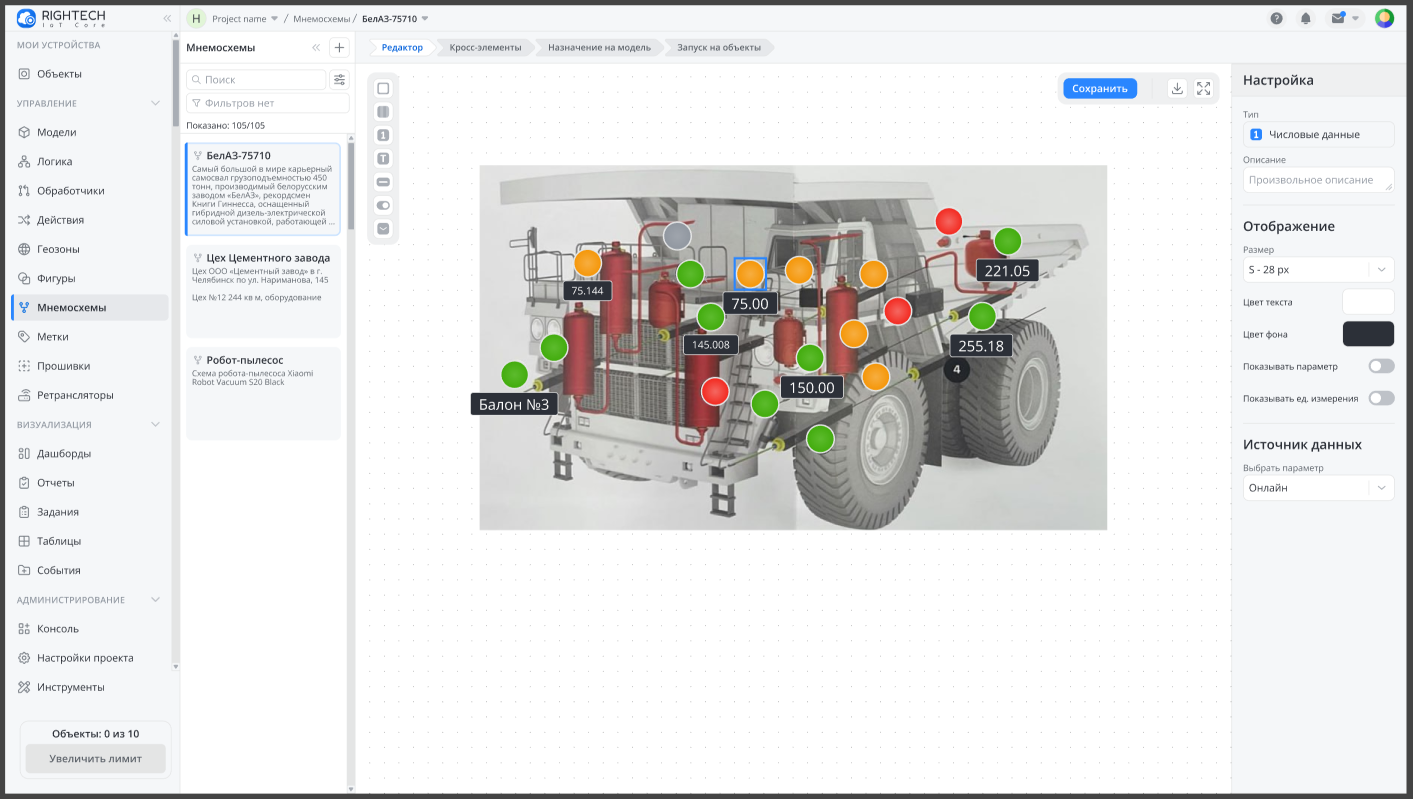This screenshot has height=799, width=1413.
Task: Open the Фильтров нет filter selector
Action: point(268,103)
